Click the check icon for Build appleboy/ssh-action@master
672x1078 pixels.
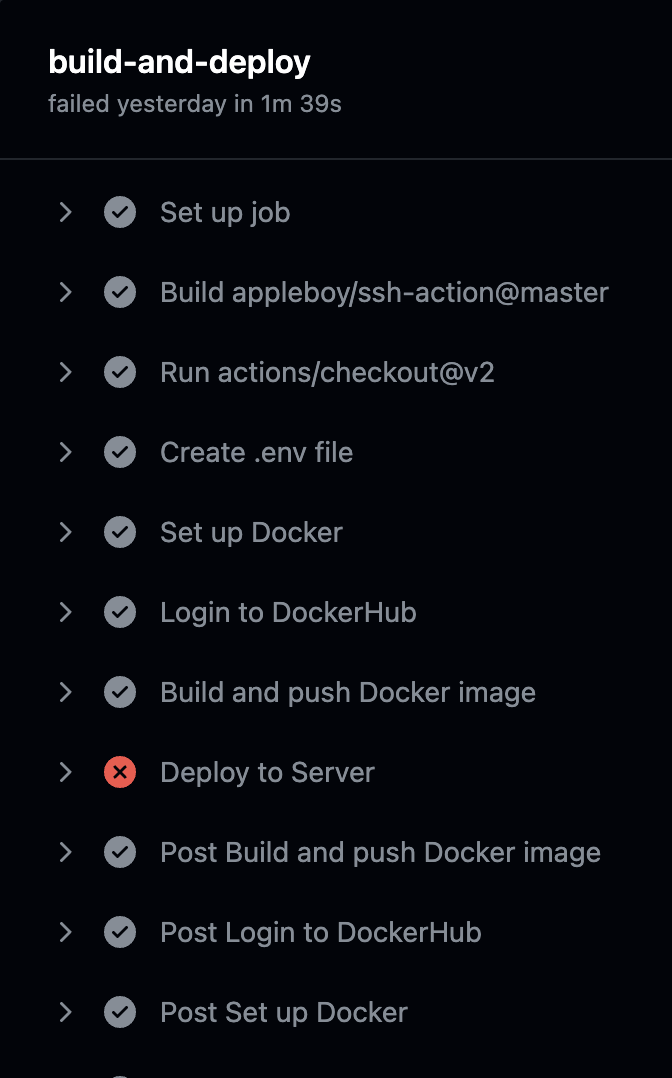120,292
